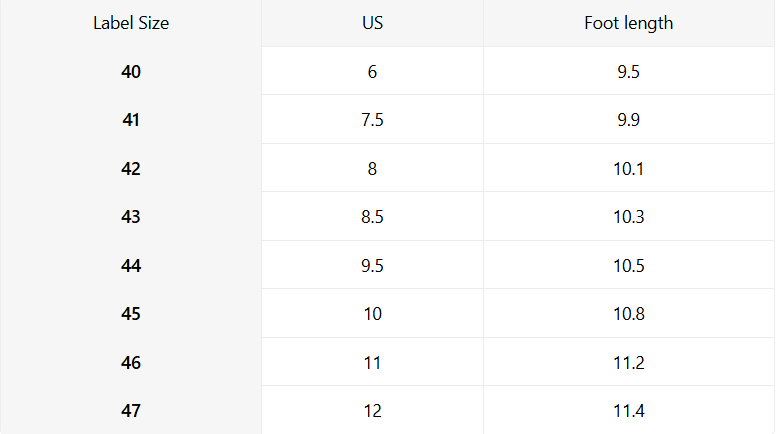Click foot length 11.4 cell
The width and height of the screenshot is (777, 434).
pos(628,411)
